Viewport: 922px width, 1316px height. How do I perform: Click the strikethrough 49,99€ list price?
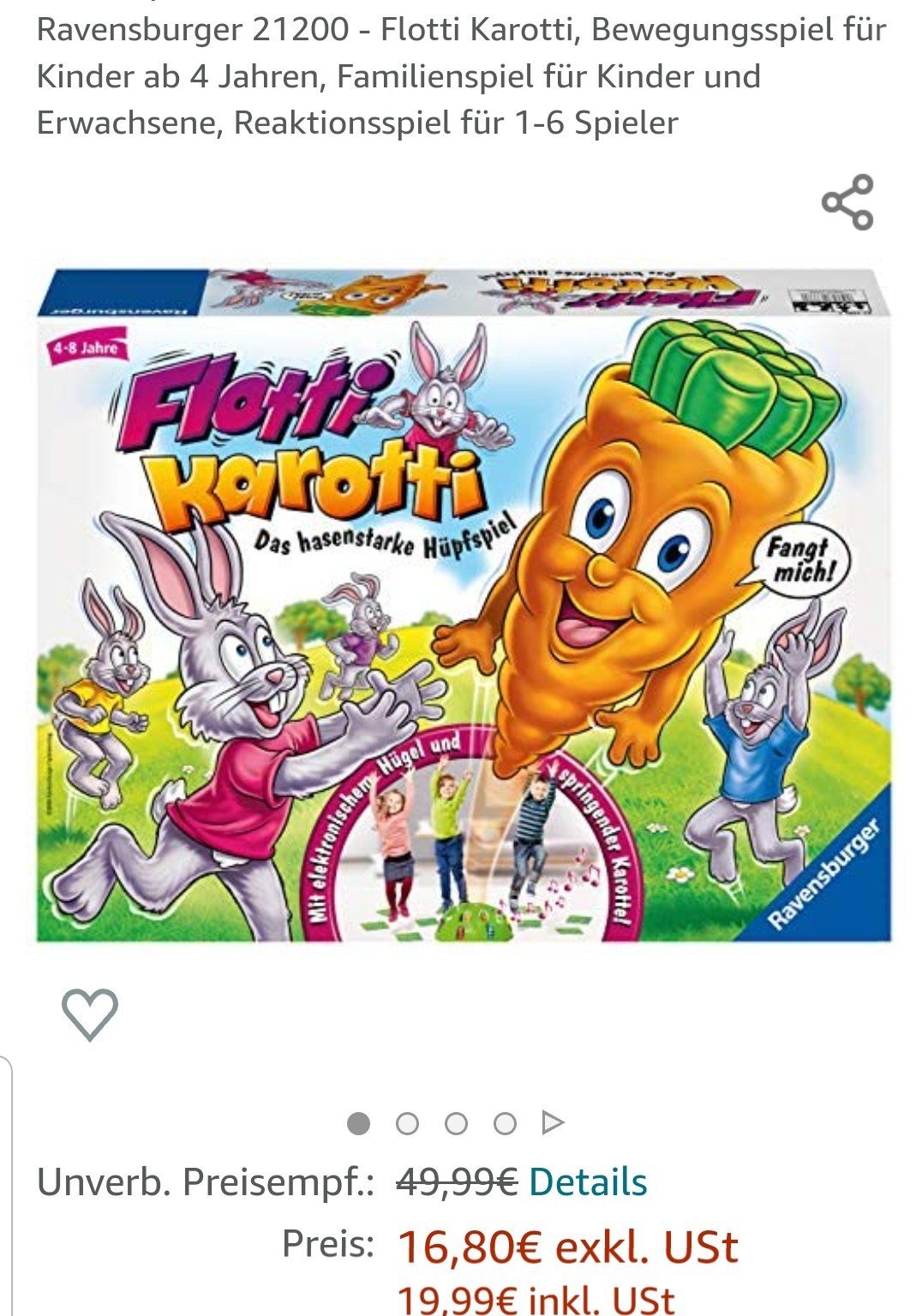point(457,1182)
